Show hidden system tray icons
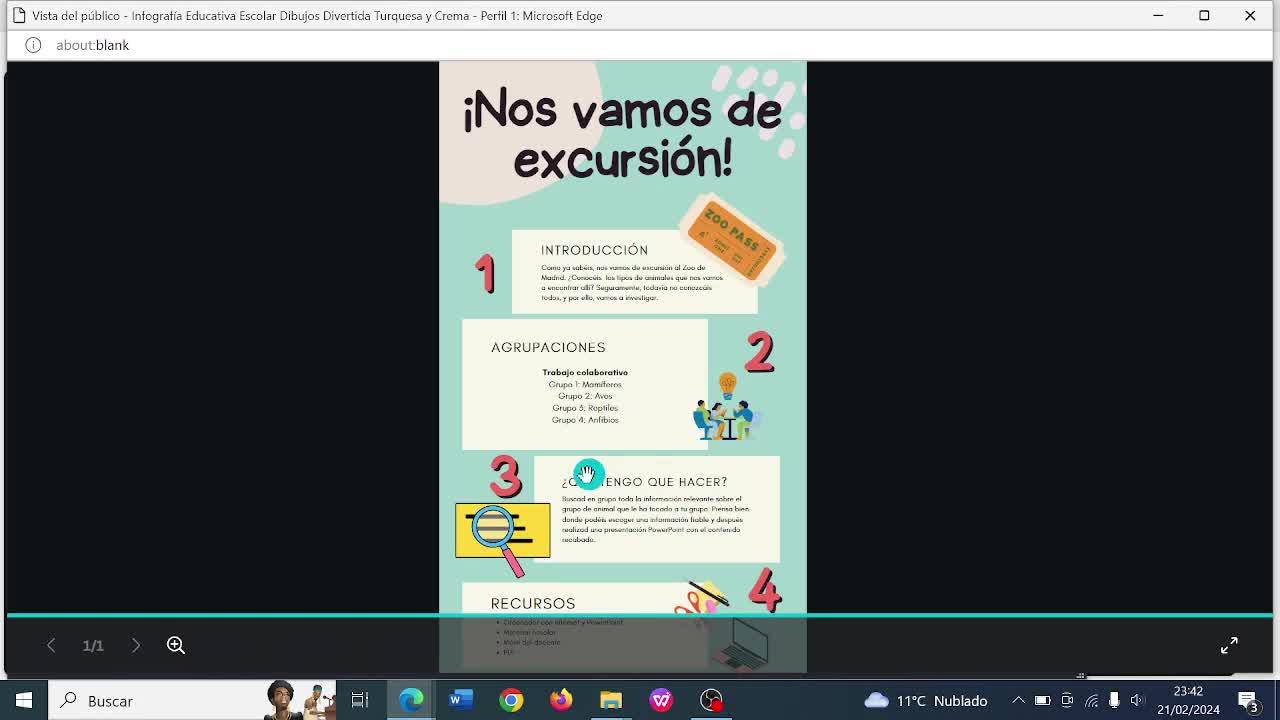Image resolution: width=1280 pixels, height=720 pixels. pos(1018,700)
